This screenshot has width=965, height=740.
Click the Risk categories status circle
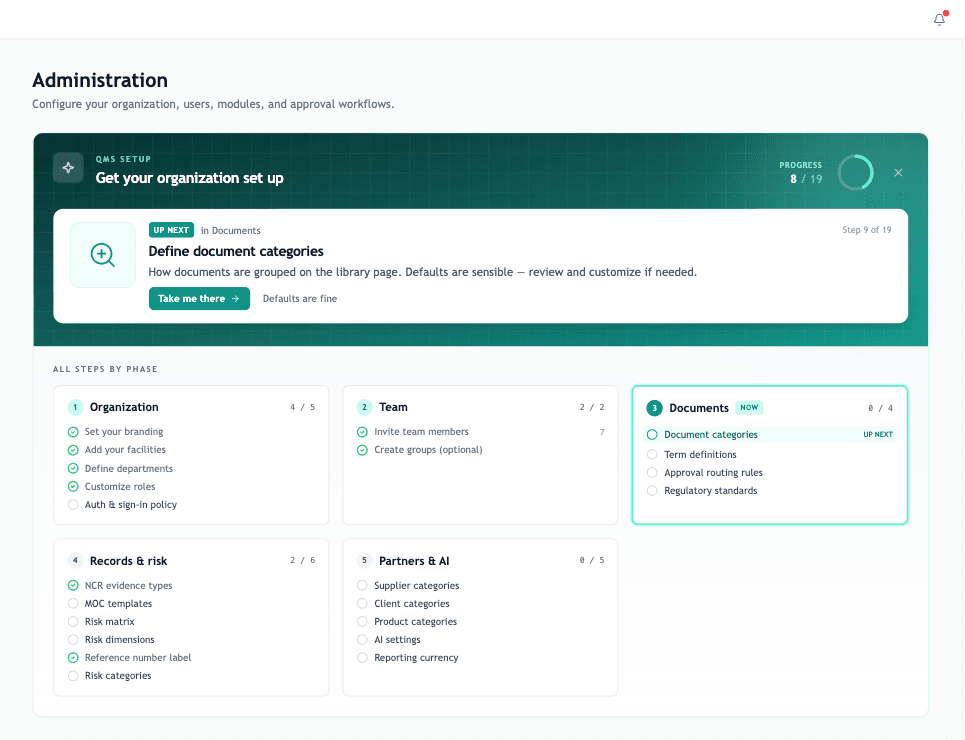pos(73,676)
